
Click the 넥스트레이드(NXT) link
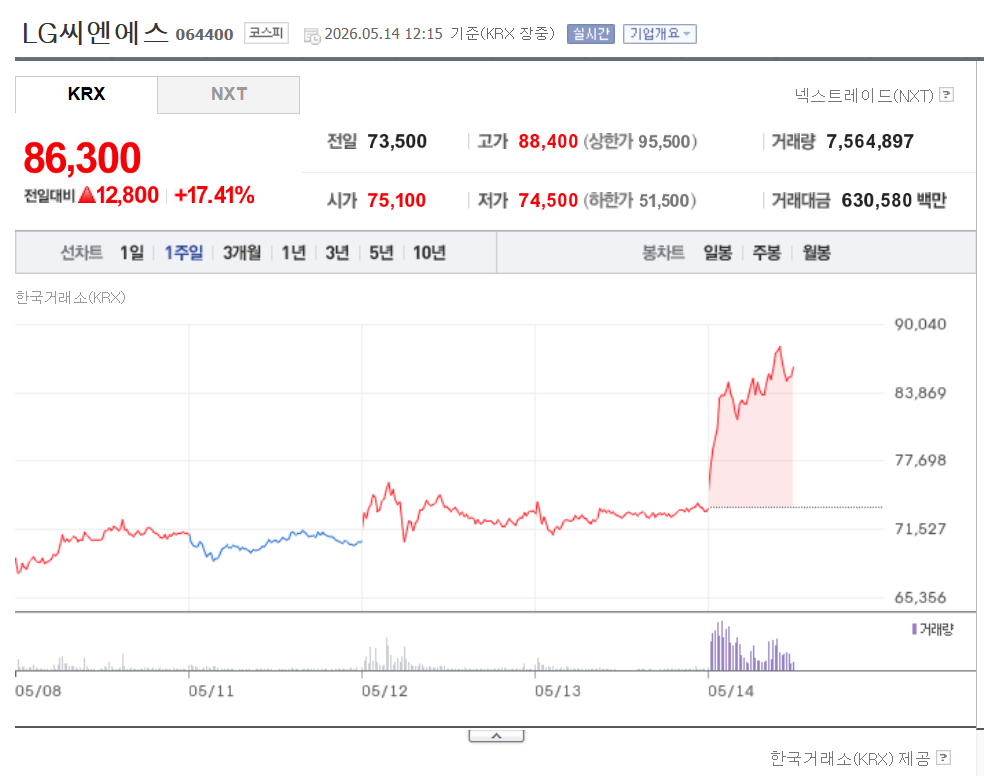pos(864,95)
